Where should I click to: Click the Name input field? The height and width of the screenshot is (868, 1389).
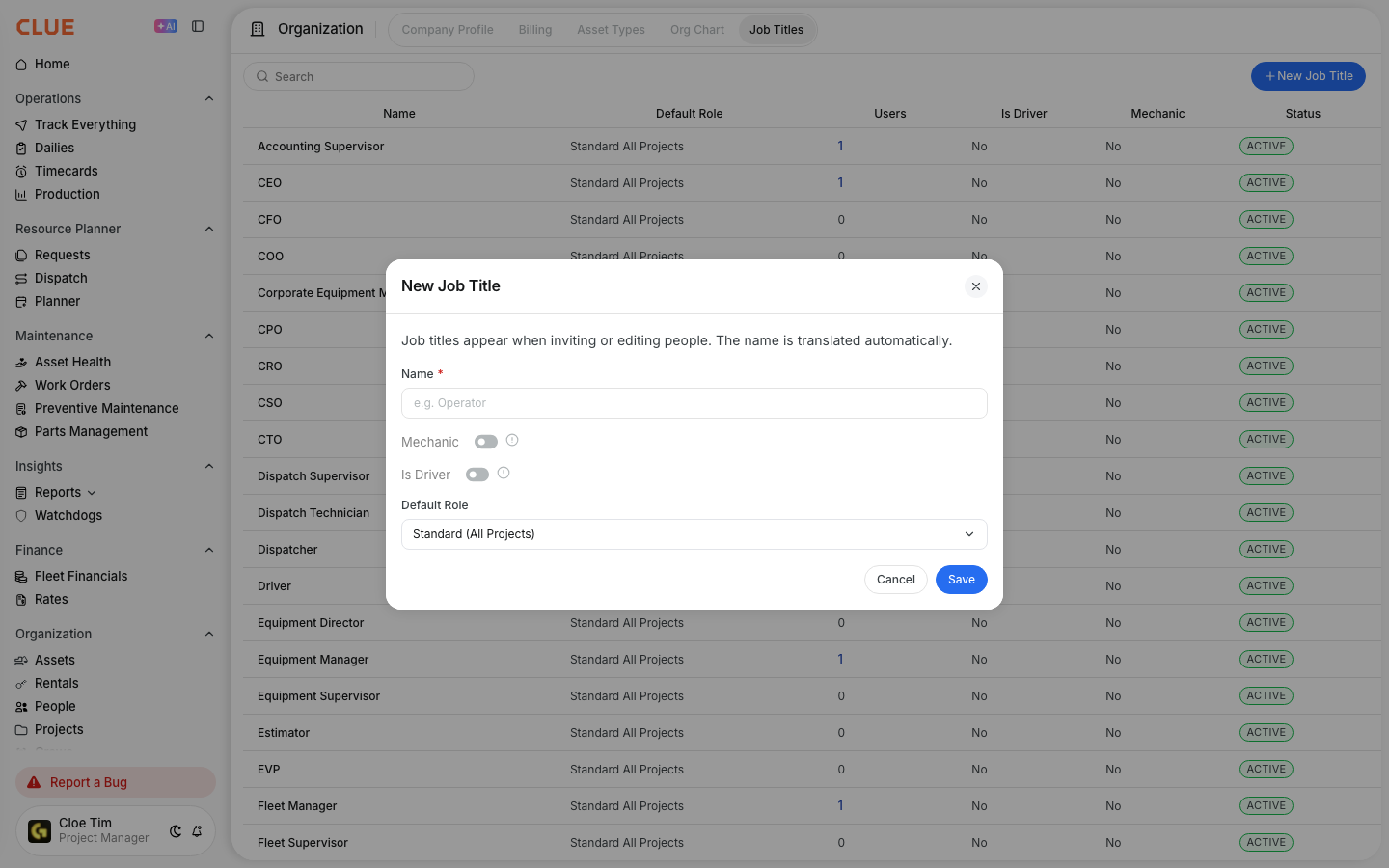click(x=694, y=403)
